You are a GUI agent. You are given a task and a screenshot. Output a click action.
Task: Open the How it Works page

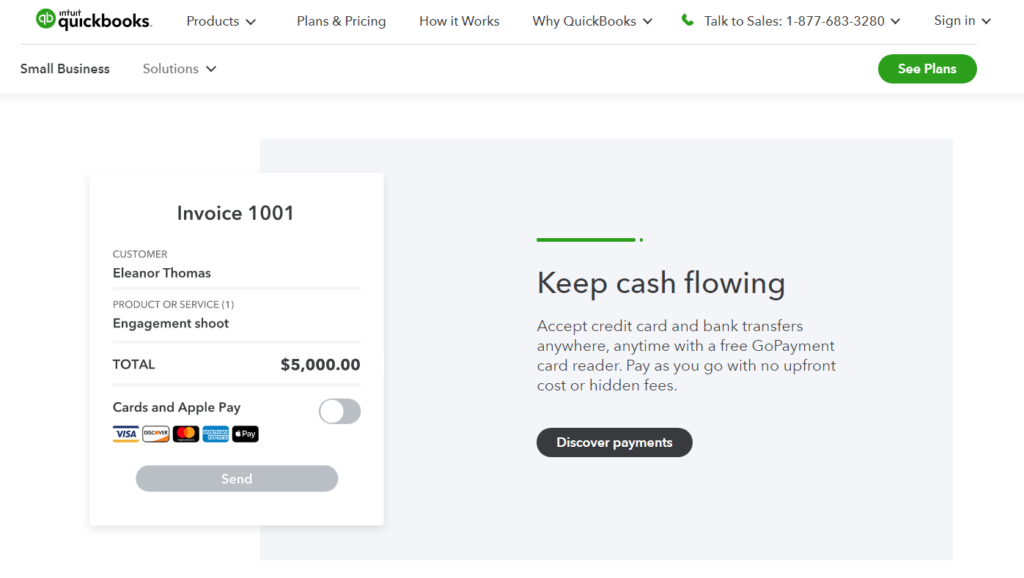click(x=459, y=21)
